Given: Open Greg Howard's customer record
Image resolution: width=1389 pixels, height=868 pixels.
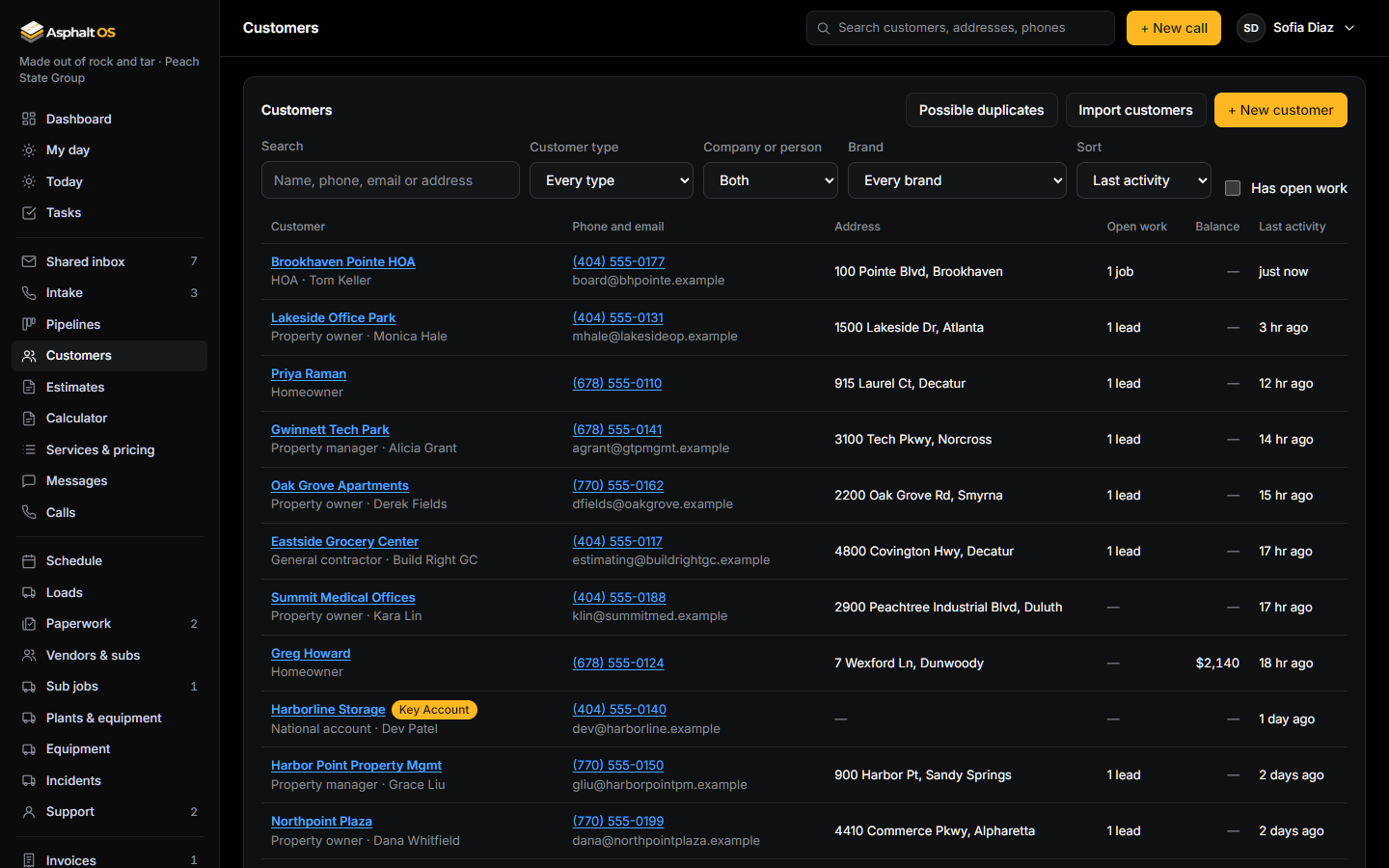Looking at the screenshot, I should tap(311, 653).
